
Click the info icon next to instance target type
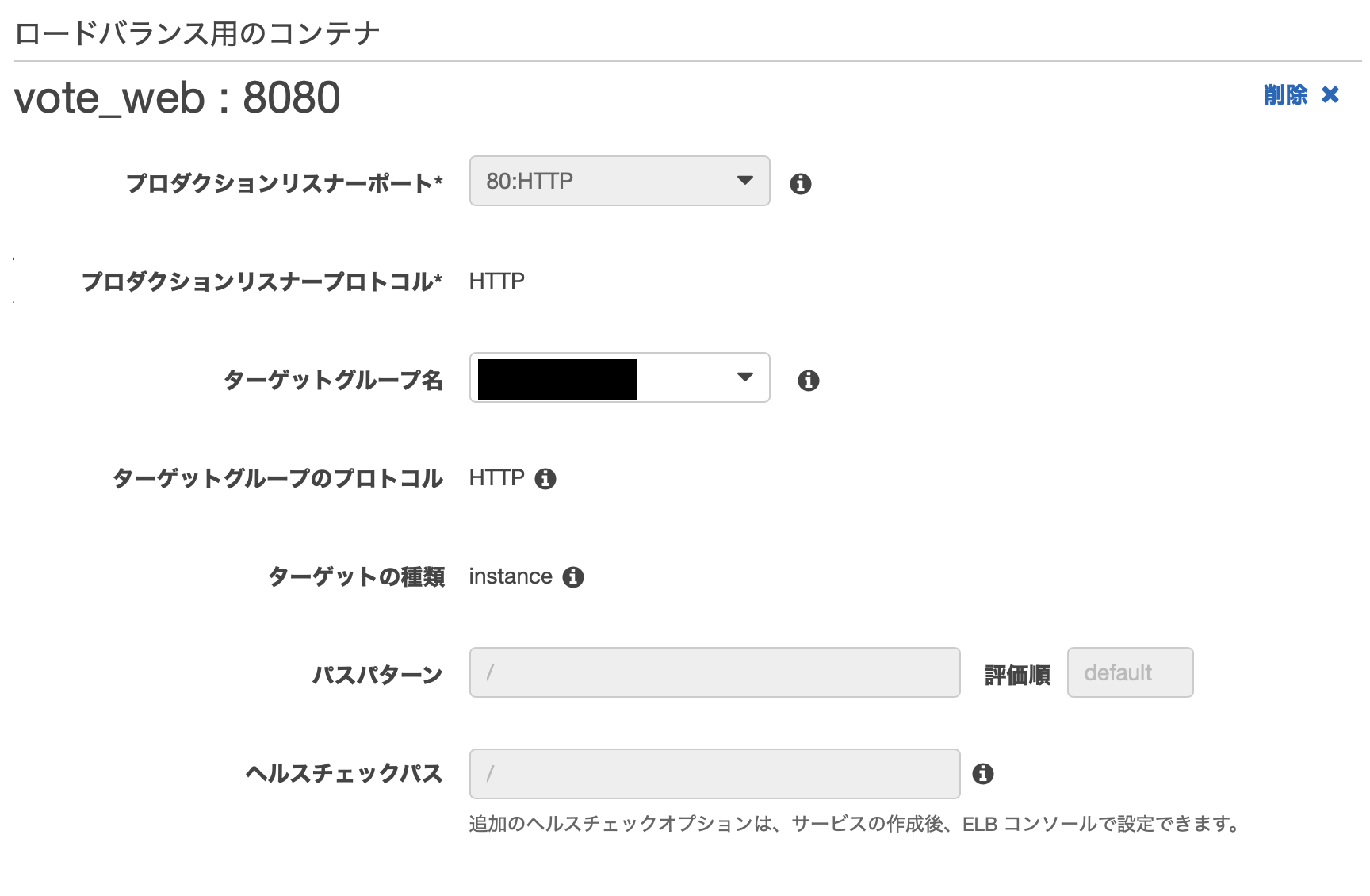[x=572, y=577]
